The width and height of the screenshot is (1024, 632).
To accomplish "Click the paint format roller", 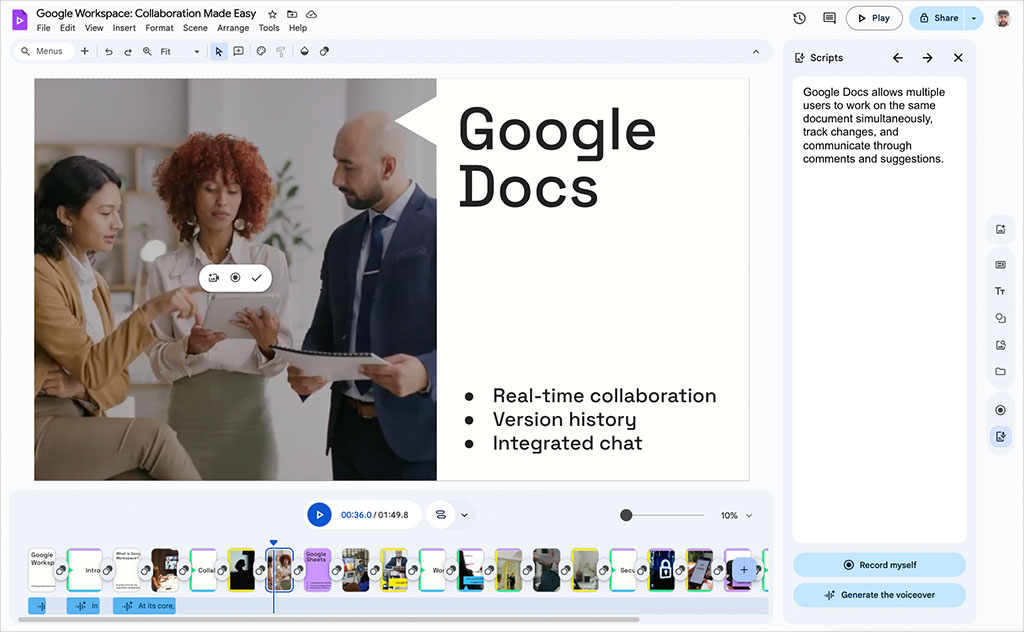I will pos(281,51).
